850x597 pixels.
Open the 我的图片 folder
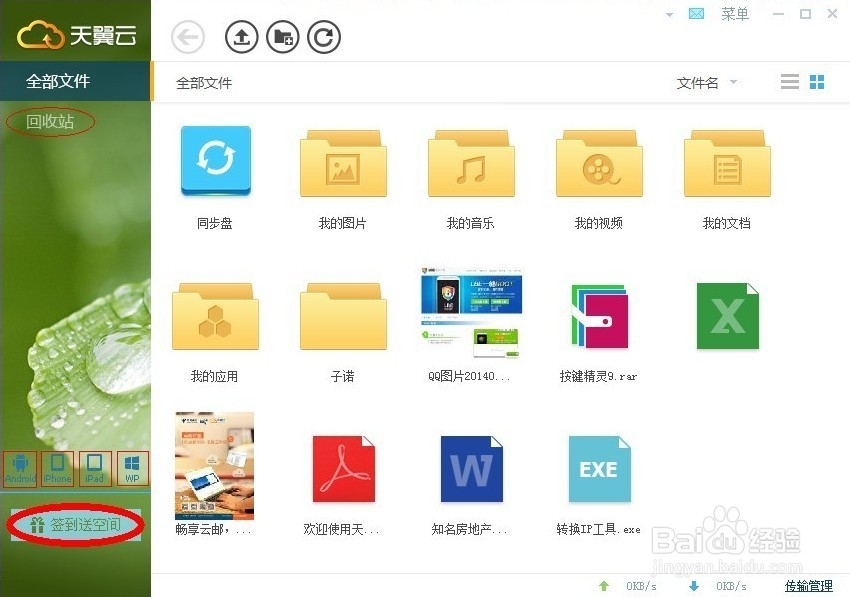[343, 163]
